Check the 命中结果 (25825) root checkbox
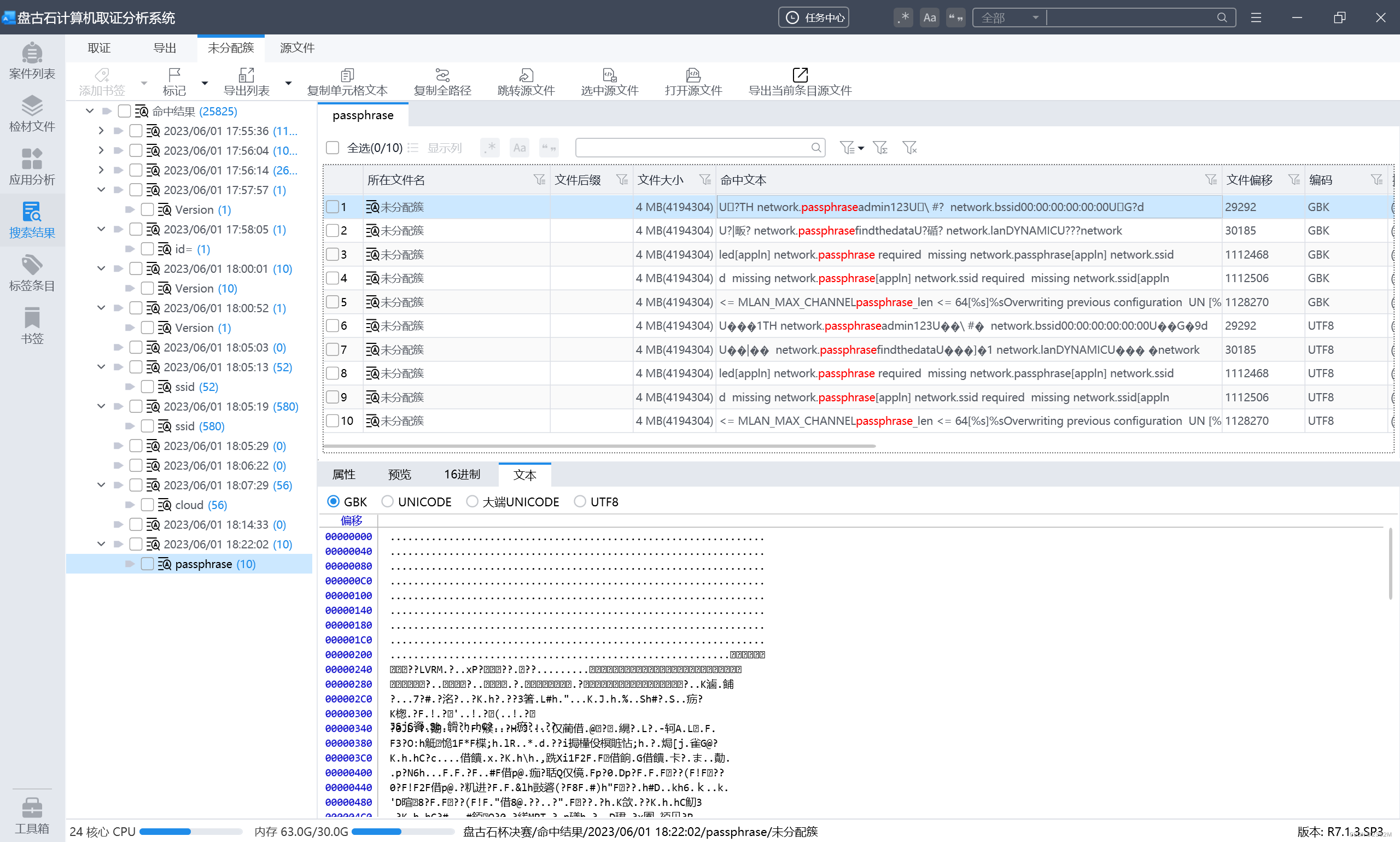The image size is (1400, 842). [x=124, y=110]
